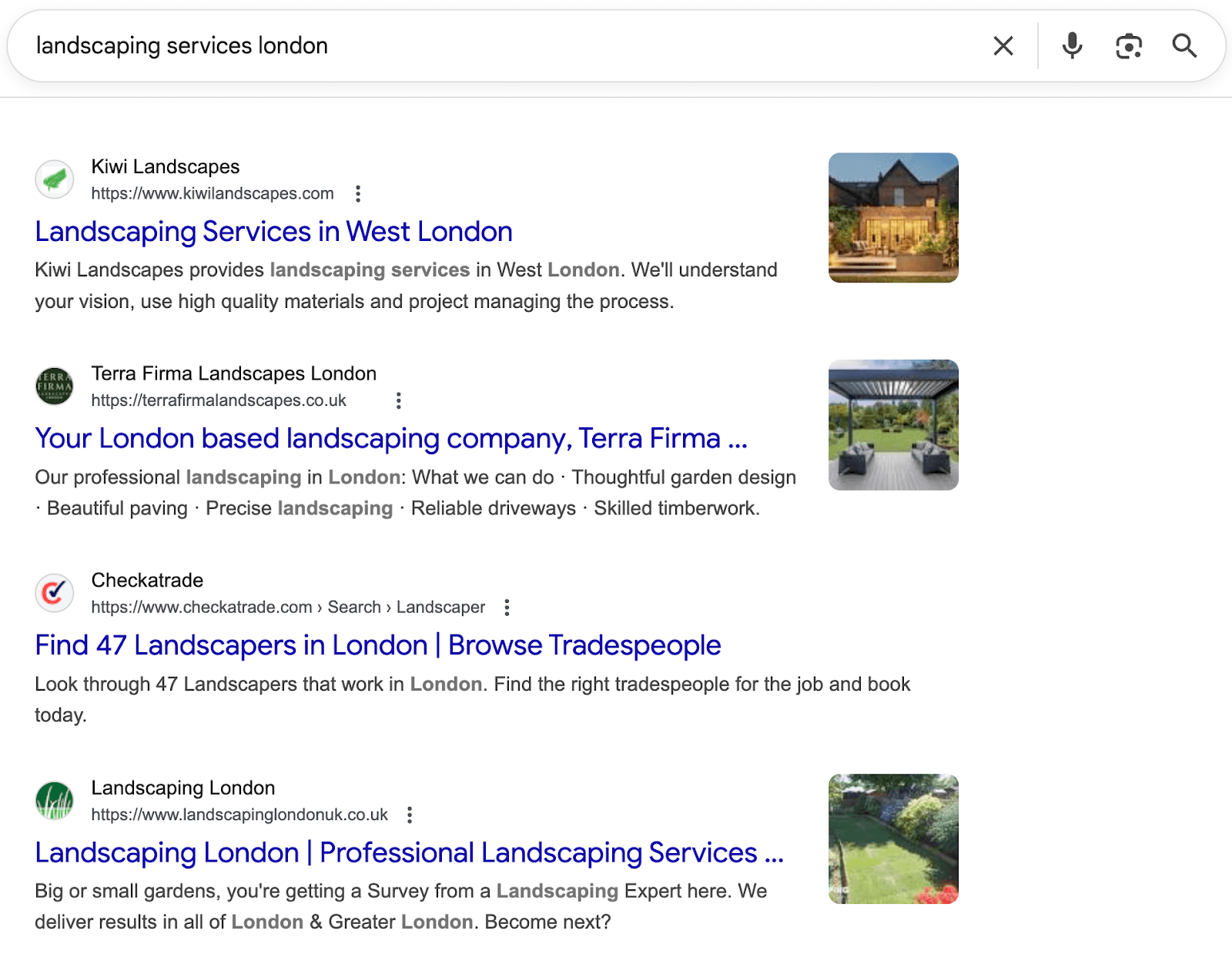Open options for the Terra Firma result

click(398, 400)
